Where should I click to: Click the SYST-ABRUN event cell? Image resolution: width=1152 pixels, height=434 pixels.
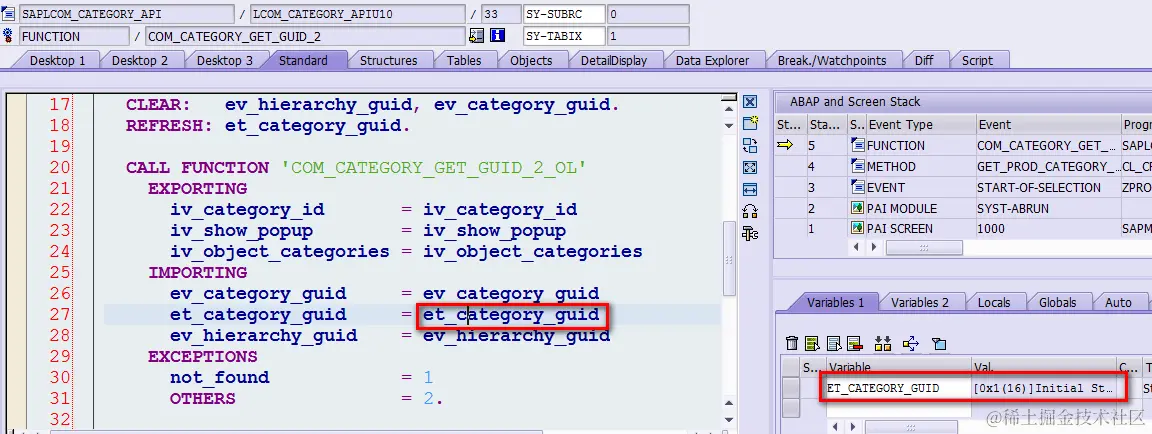(x=1047, y=208)
